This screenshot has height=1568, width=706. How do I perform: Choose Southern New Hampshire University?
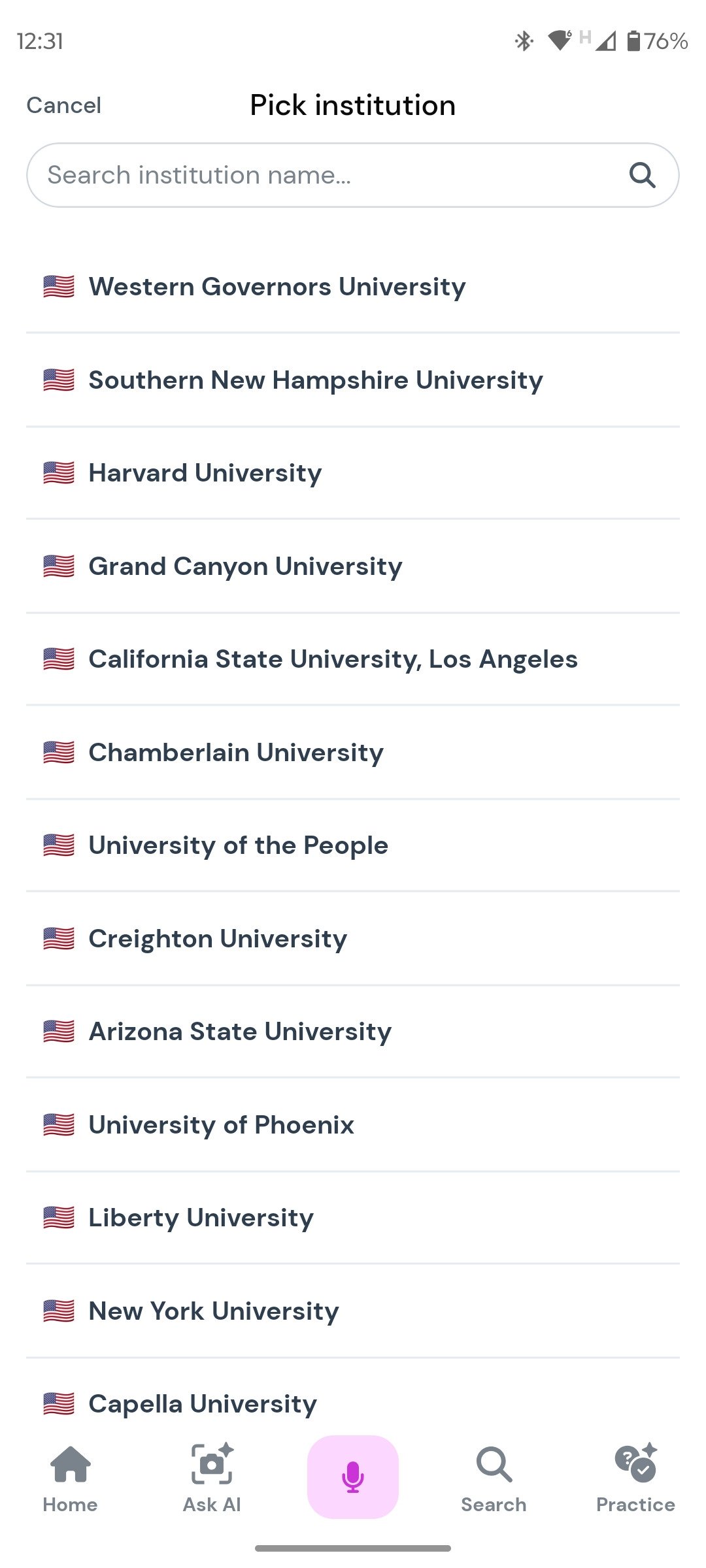316,380
